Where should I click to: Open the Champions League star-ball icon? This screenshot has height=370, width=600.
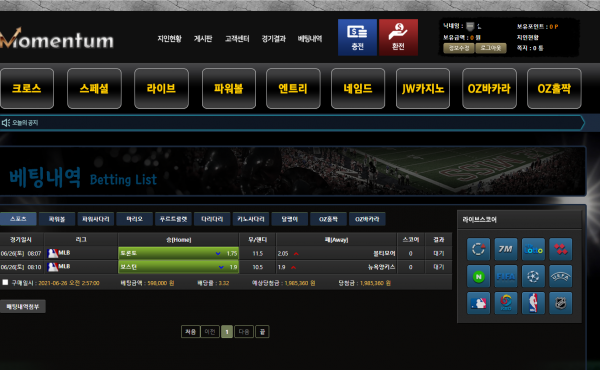tap(533, 276)
